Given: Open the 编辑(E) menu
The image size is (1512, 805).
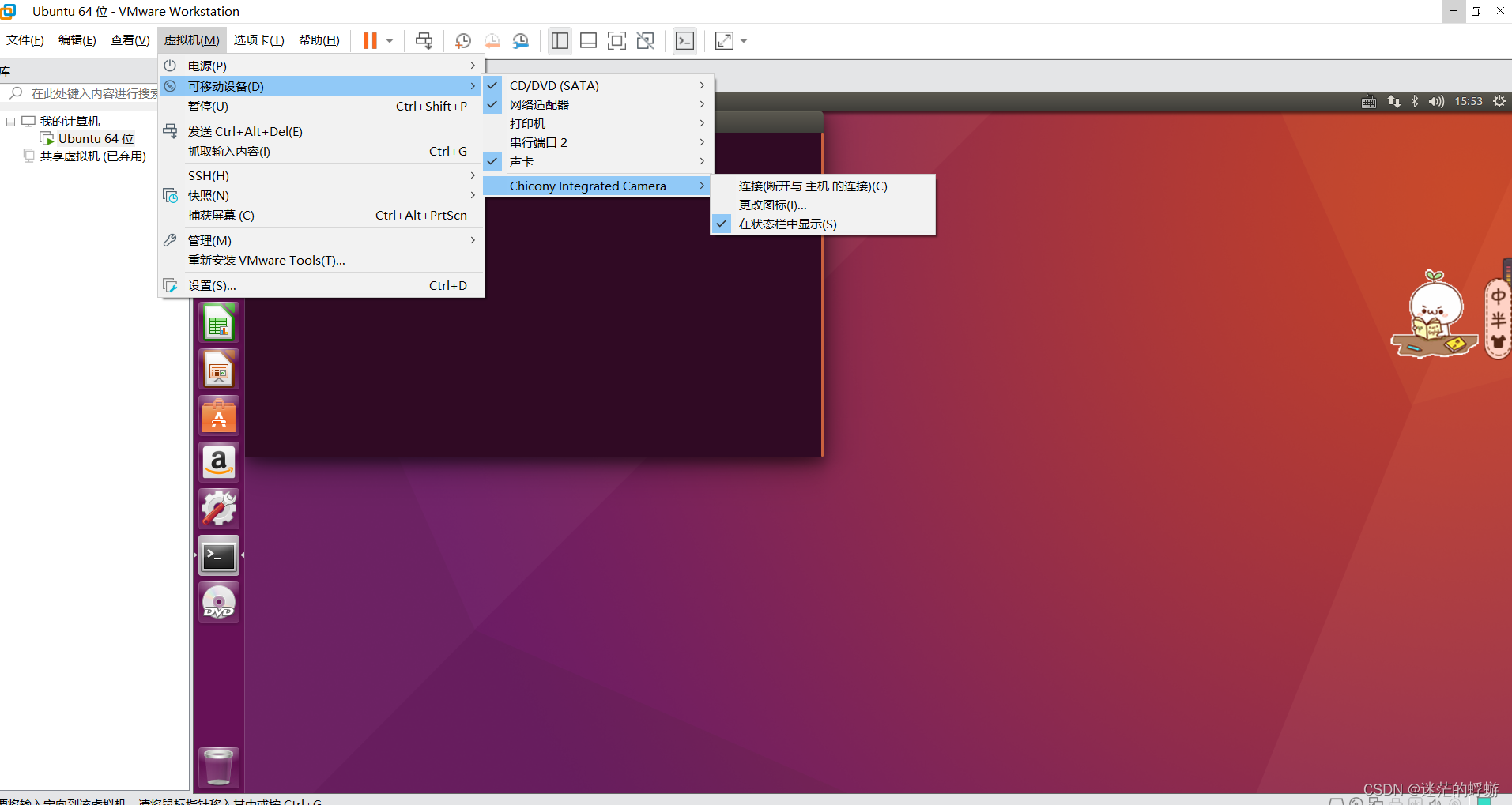Looking at the screenshot, I should [x=77, y=40].
